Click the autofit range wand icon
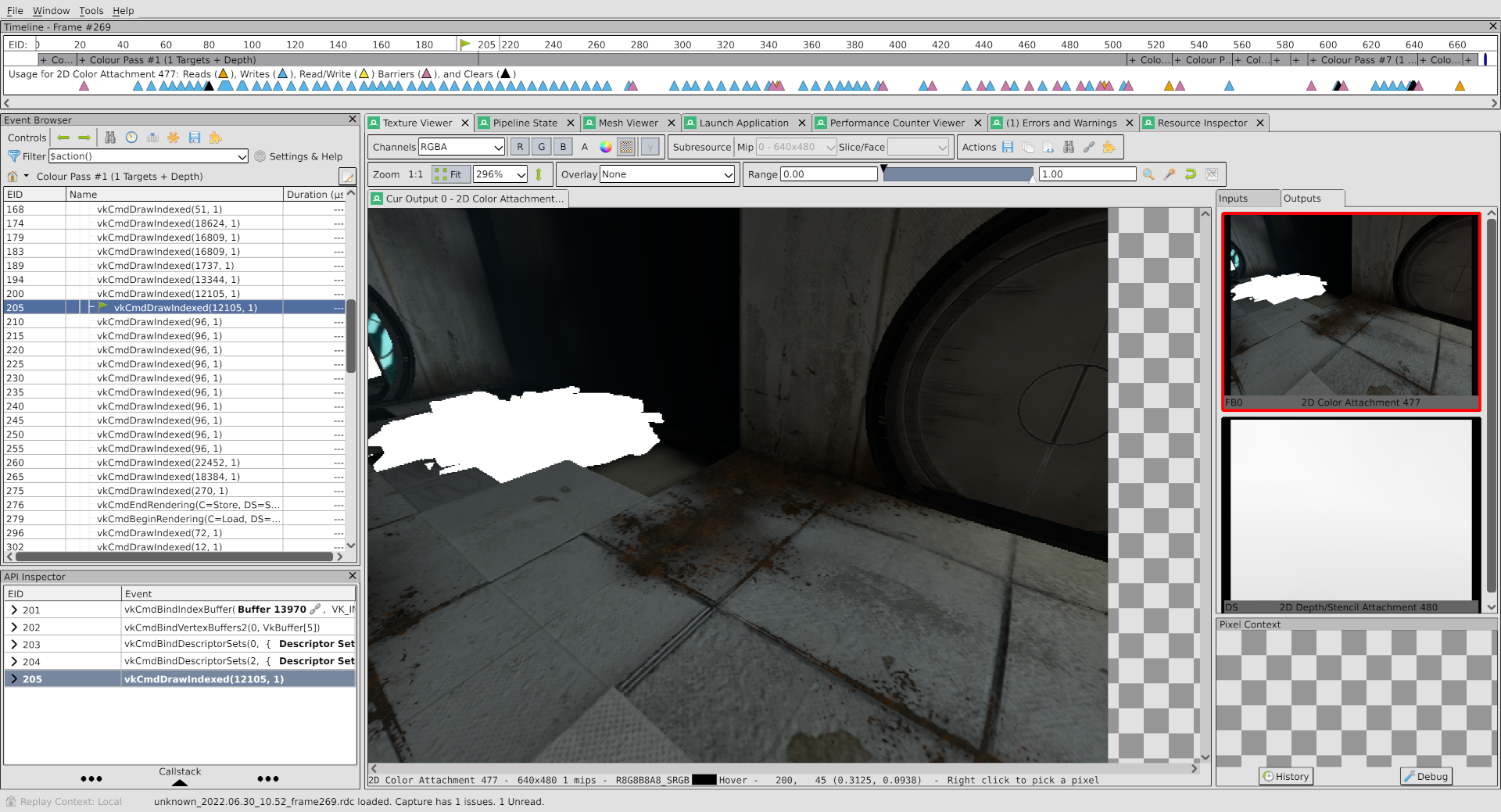This screenshot has width=1501, height=812. click(x=1170, y=174)
